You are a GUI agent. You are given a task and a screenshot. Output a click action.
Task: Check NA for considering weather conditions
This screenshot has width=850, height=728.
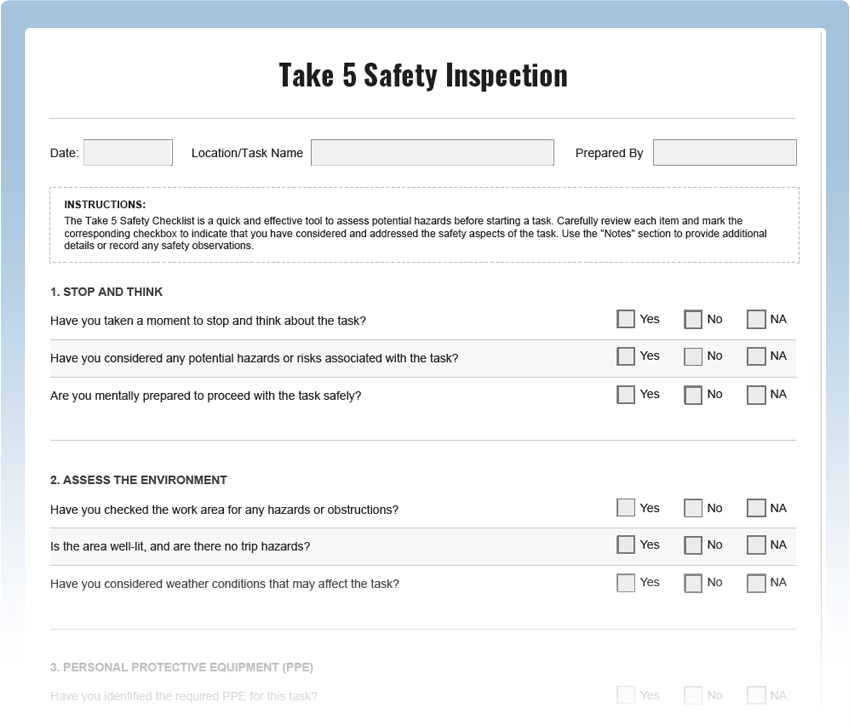tap(756, 582)
